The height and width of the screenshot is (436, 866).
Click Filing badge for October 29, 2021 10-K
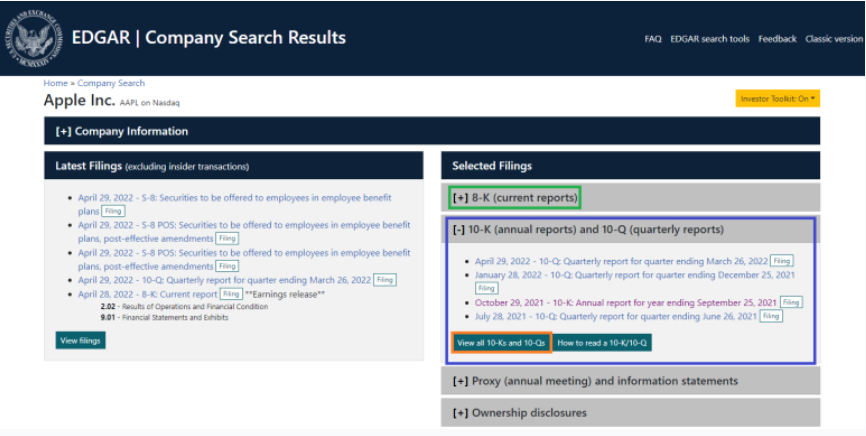click(791, 302)
